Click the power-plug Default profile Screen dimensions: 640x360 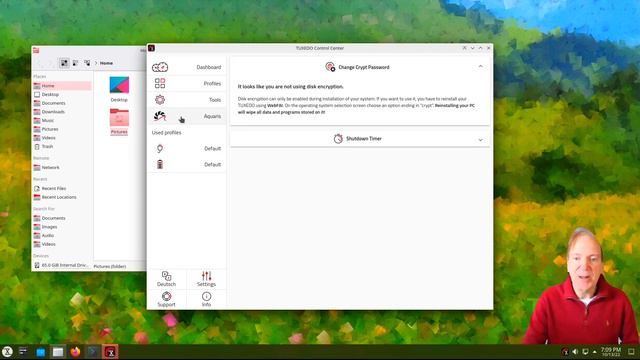187,149
